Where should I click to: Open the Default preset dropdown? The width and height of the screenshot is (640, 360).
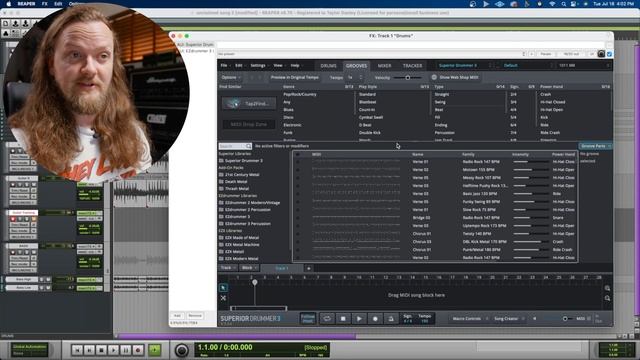point(527,65)
